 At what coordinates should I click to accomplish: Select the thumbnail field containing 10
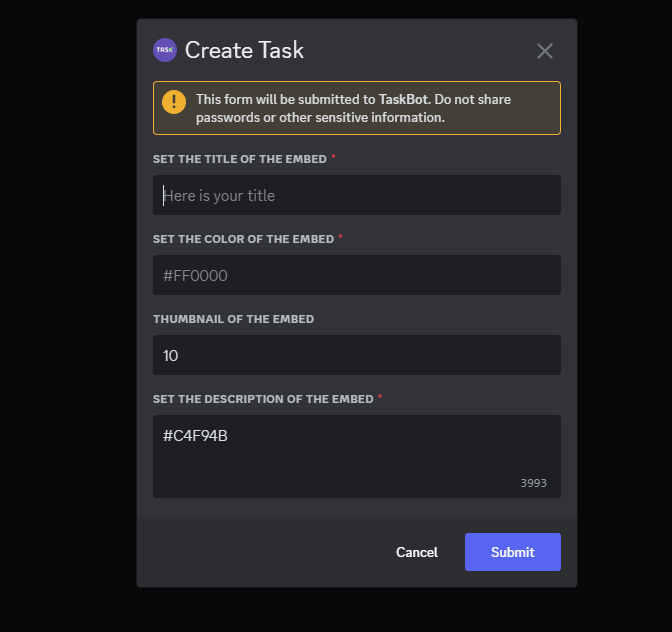[356, 355]
